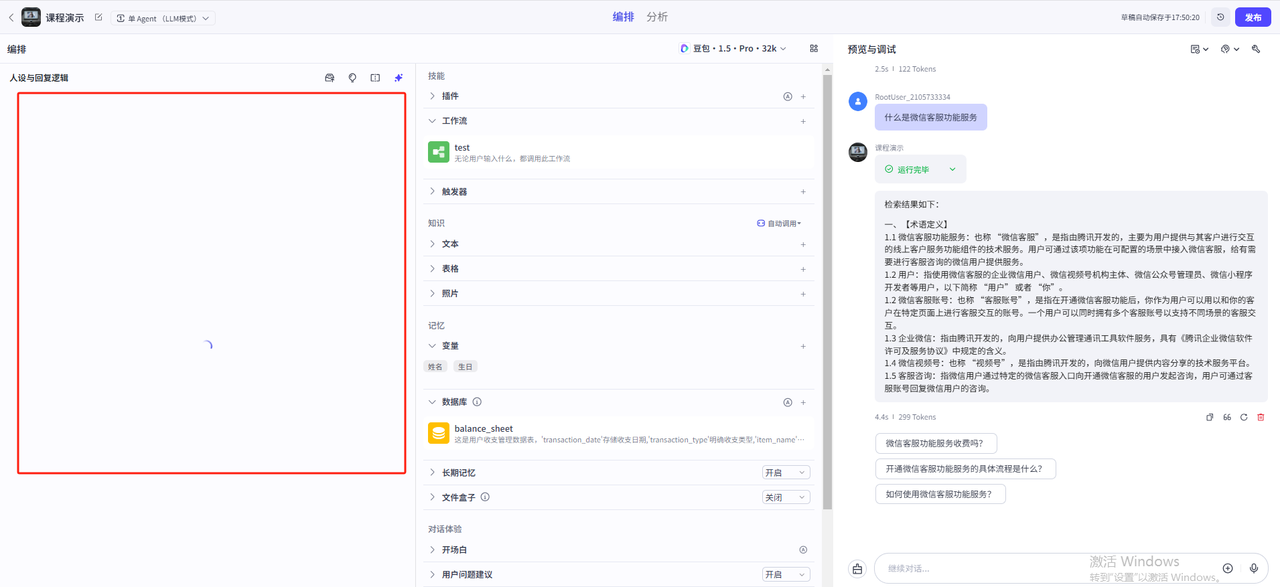The image size is (1280, 587).
Task: Open the 长期记忆 开启 dropdown
Action: pos(785,472)
